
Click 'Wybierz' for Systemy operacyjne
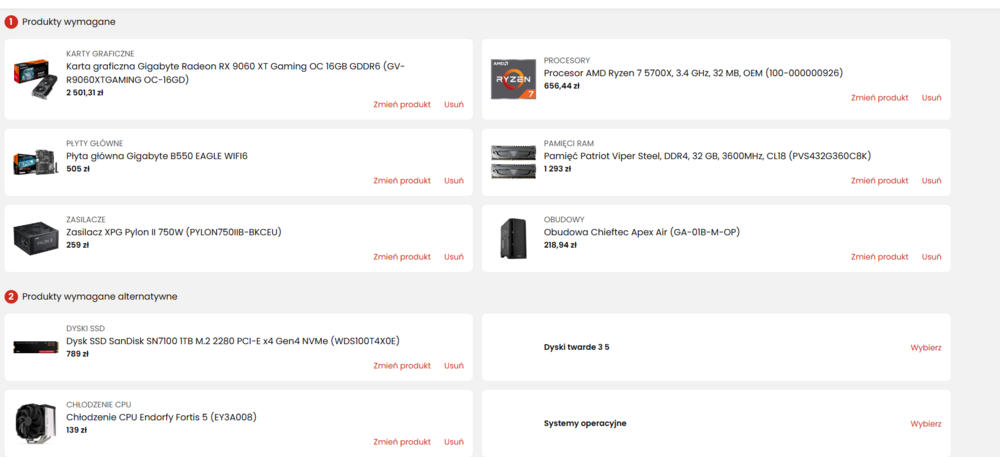coord(926,424)
